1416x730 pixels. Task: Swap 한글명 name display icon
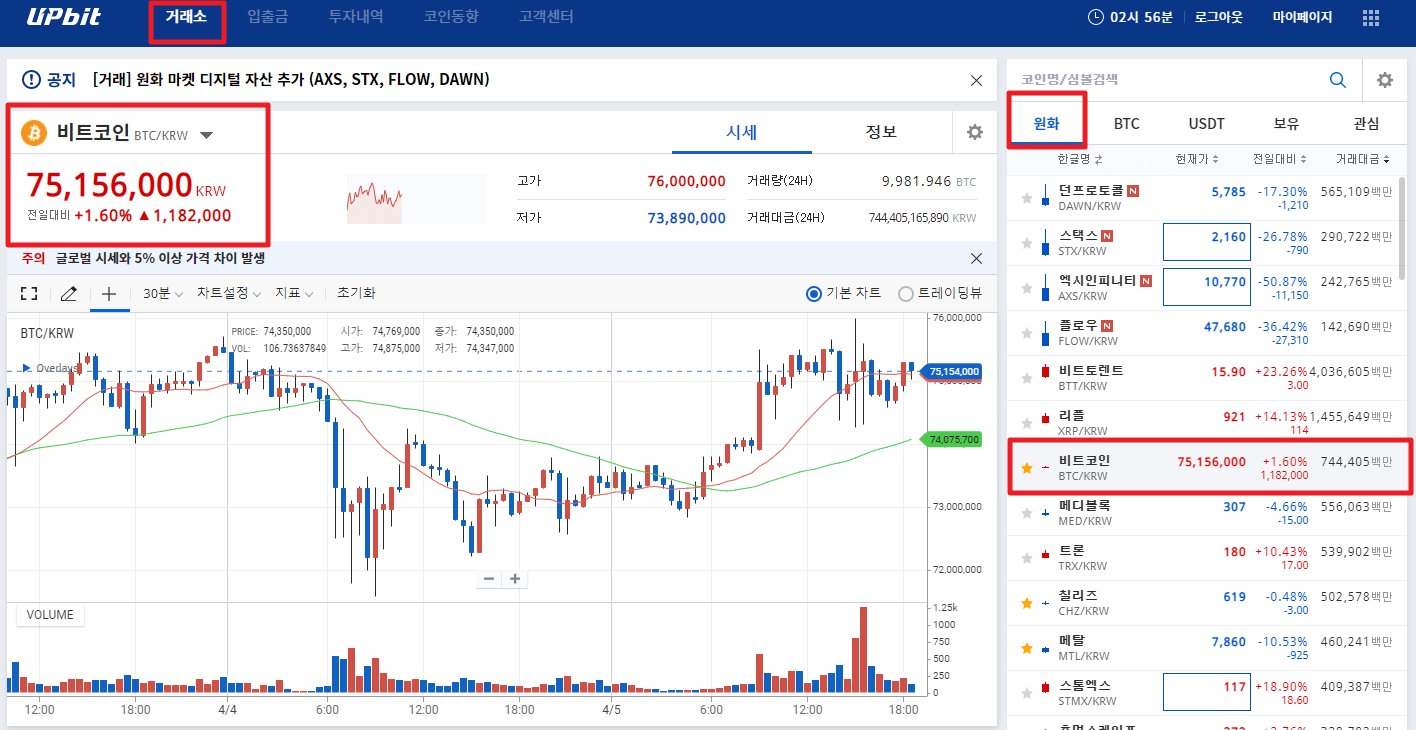(1098, 159)
